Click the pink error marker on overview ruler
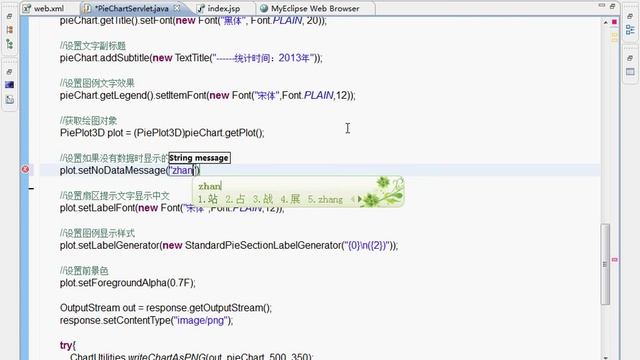The width and height of the screenshot is (640, 360). click(614, 260)
